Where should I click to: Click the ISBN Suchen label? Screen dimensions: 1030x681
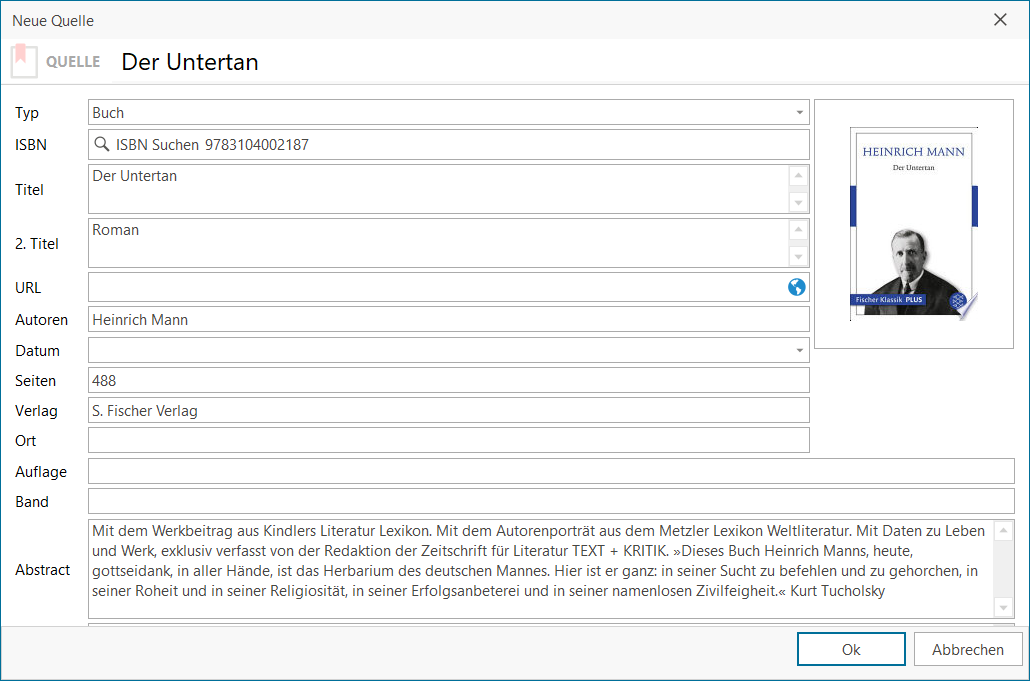point(157,144)
